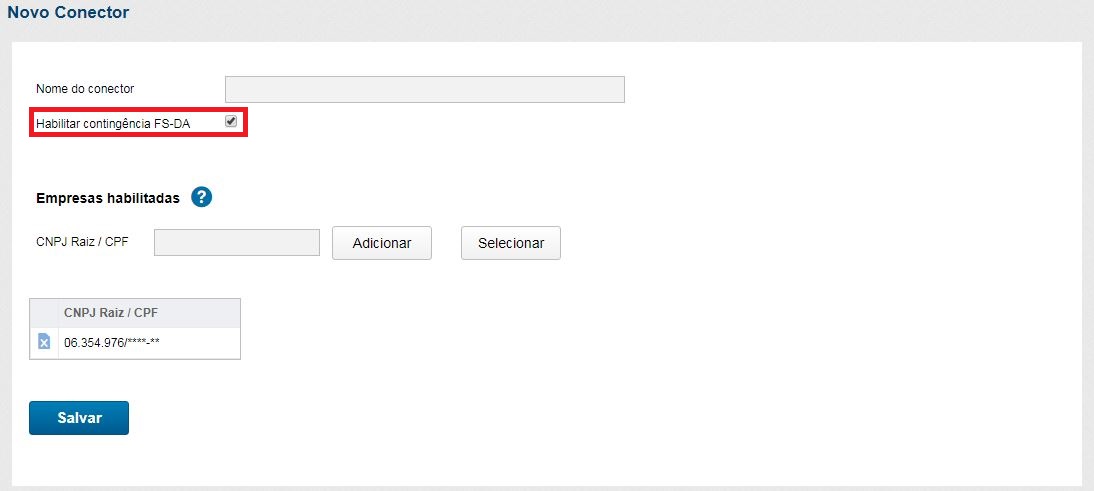Screen dimensions: 1094x491
Task: Focus the Nome do conector text field
Action: coord(424,89)
